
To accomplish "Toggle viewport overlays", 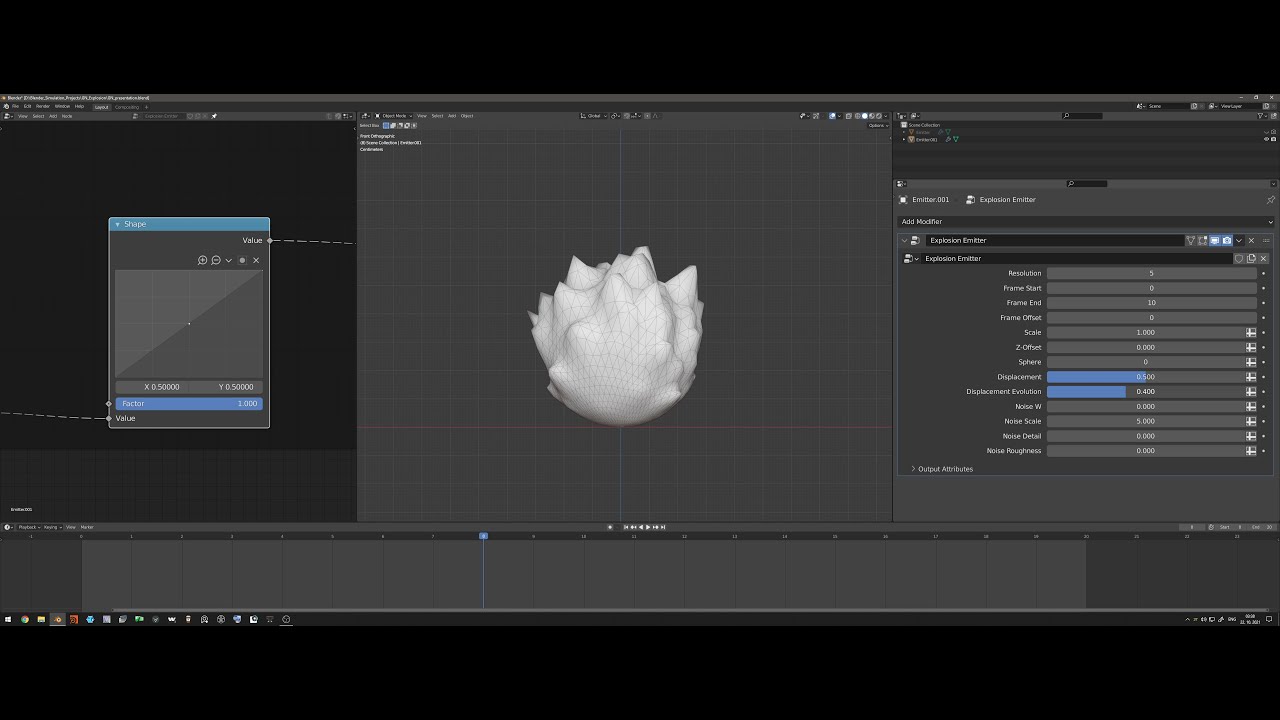I will [x=832, y=116].
